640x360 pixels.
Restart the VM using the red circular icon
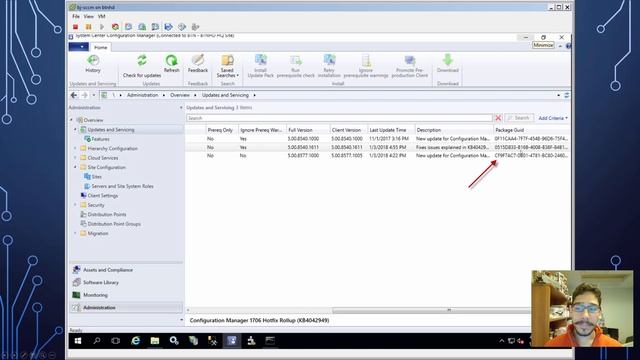point(116,27)
